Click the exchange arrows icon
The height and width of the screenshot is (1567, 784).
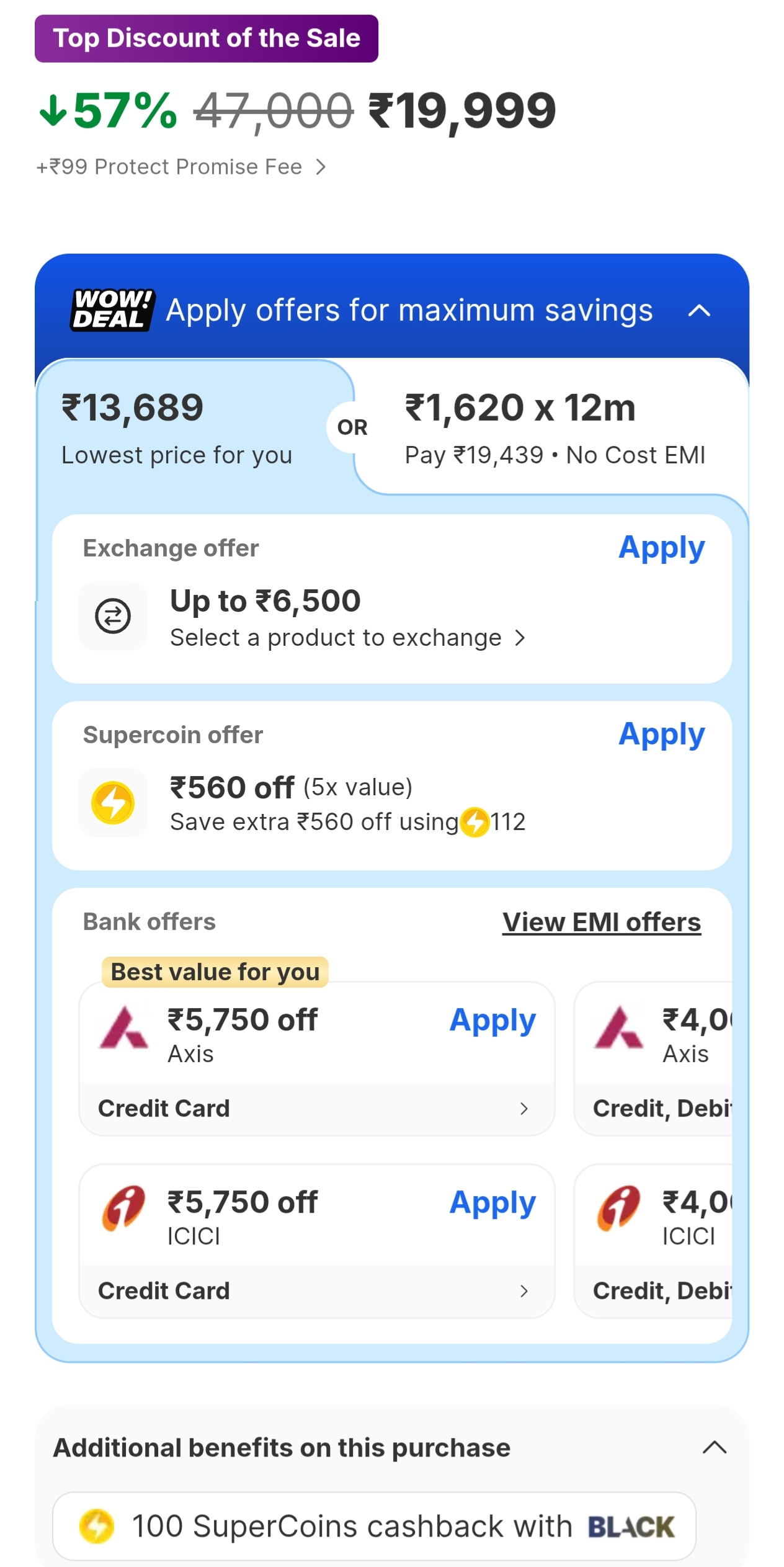112,615
